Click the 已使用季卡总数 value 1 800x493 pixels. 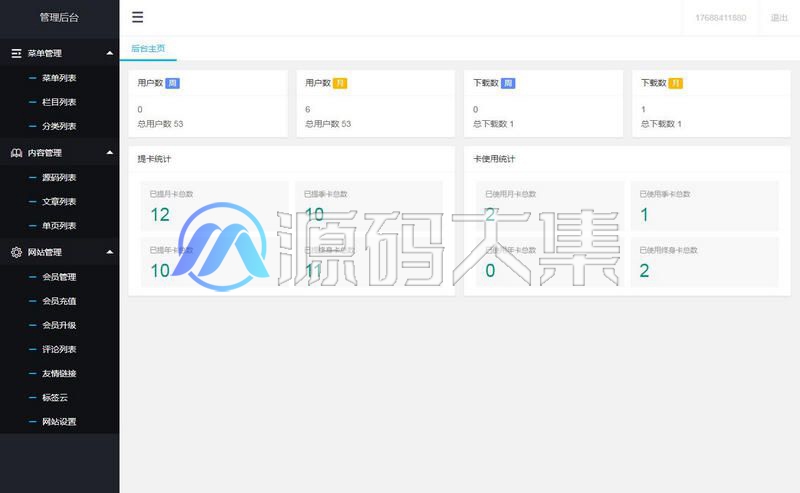[644, 215]
